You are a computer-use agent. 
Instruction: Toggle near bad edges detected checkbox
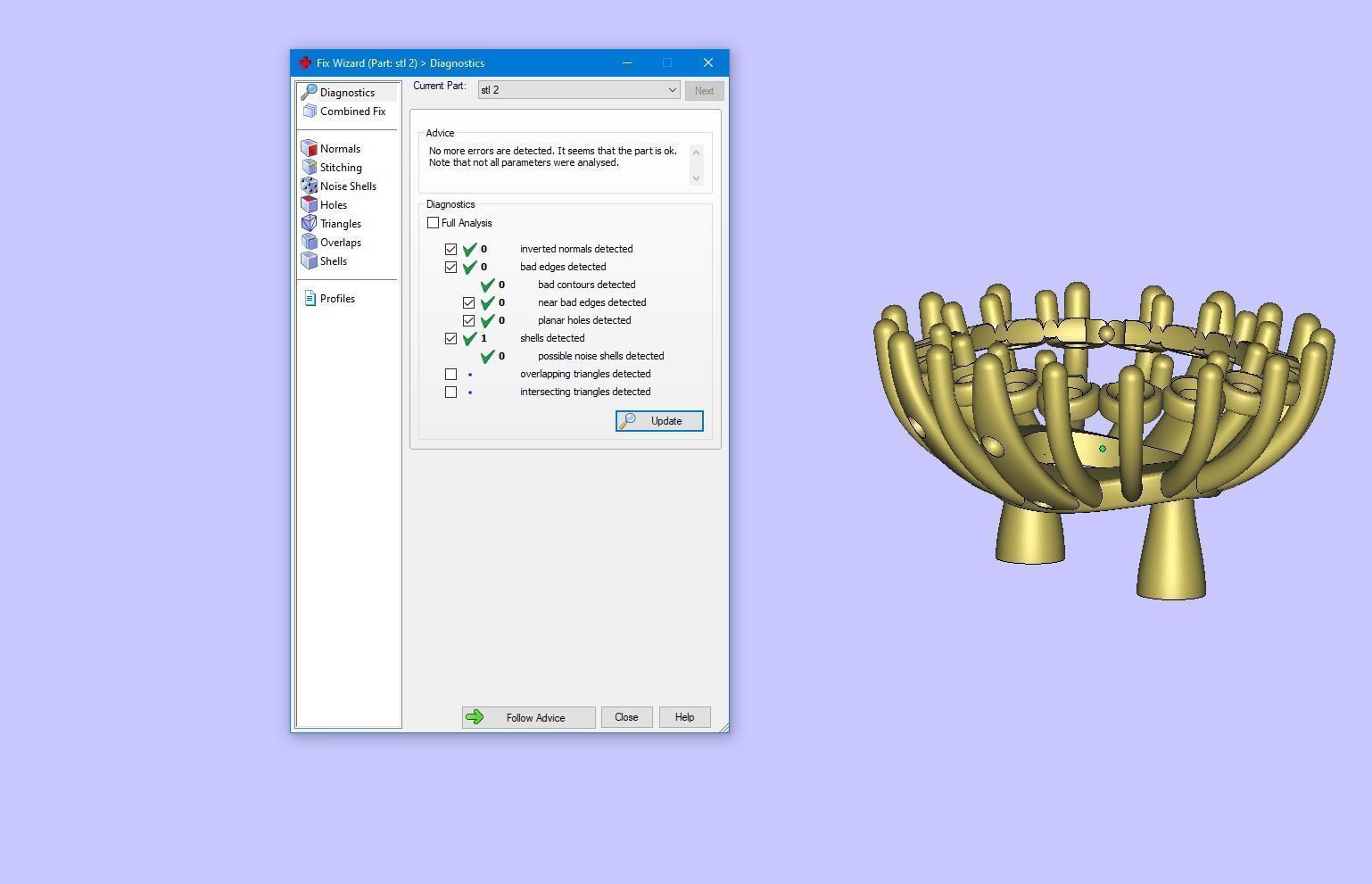pos(468,303)
